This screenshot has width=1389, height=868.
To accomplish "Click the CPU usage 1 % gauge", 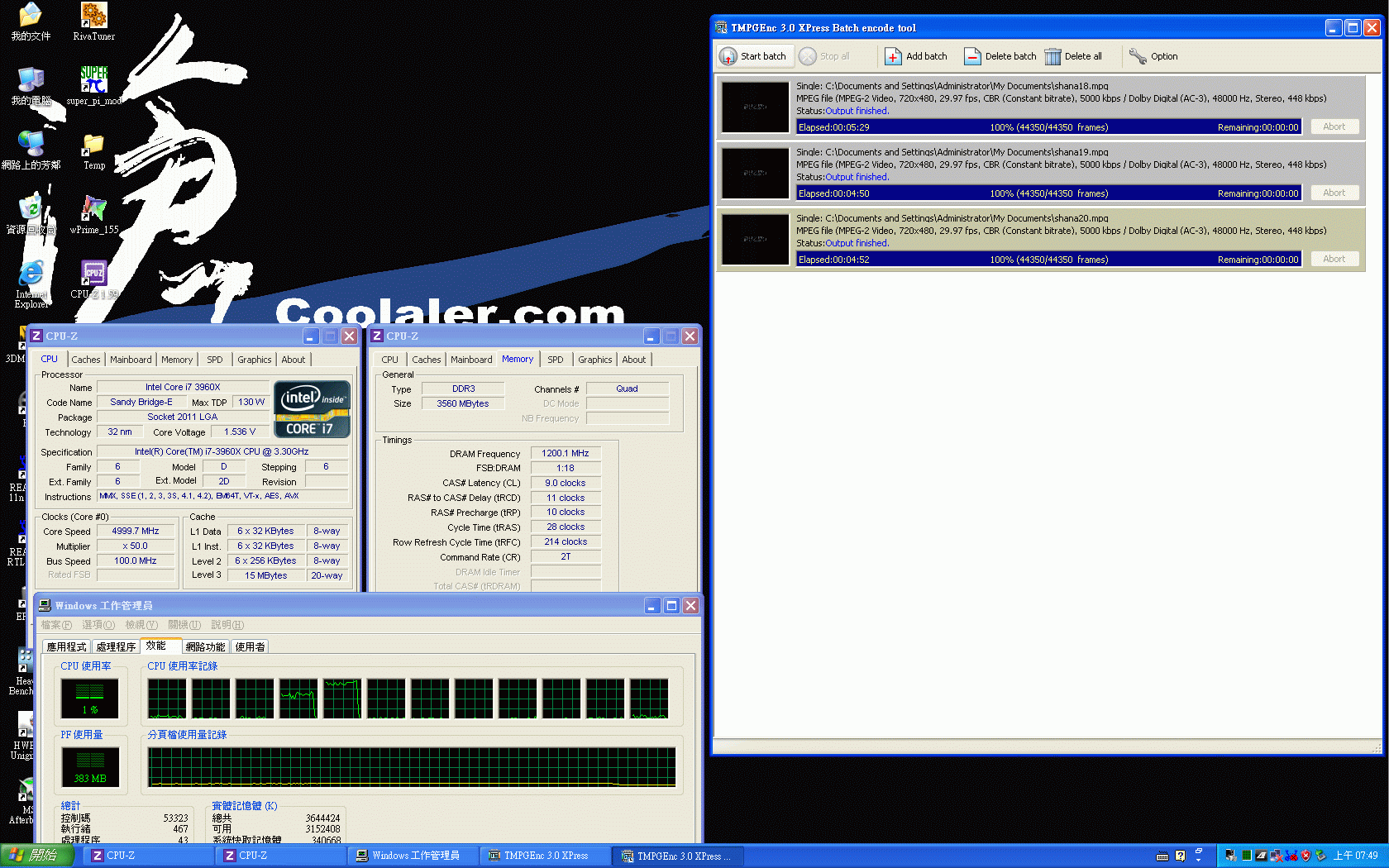I will click(90, 698).
